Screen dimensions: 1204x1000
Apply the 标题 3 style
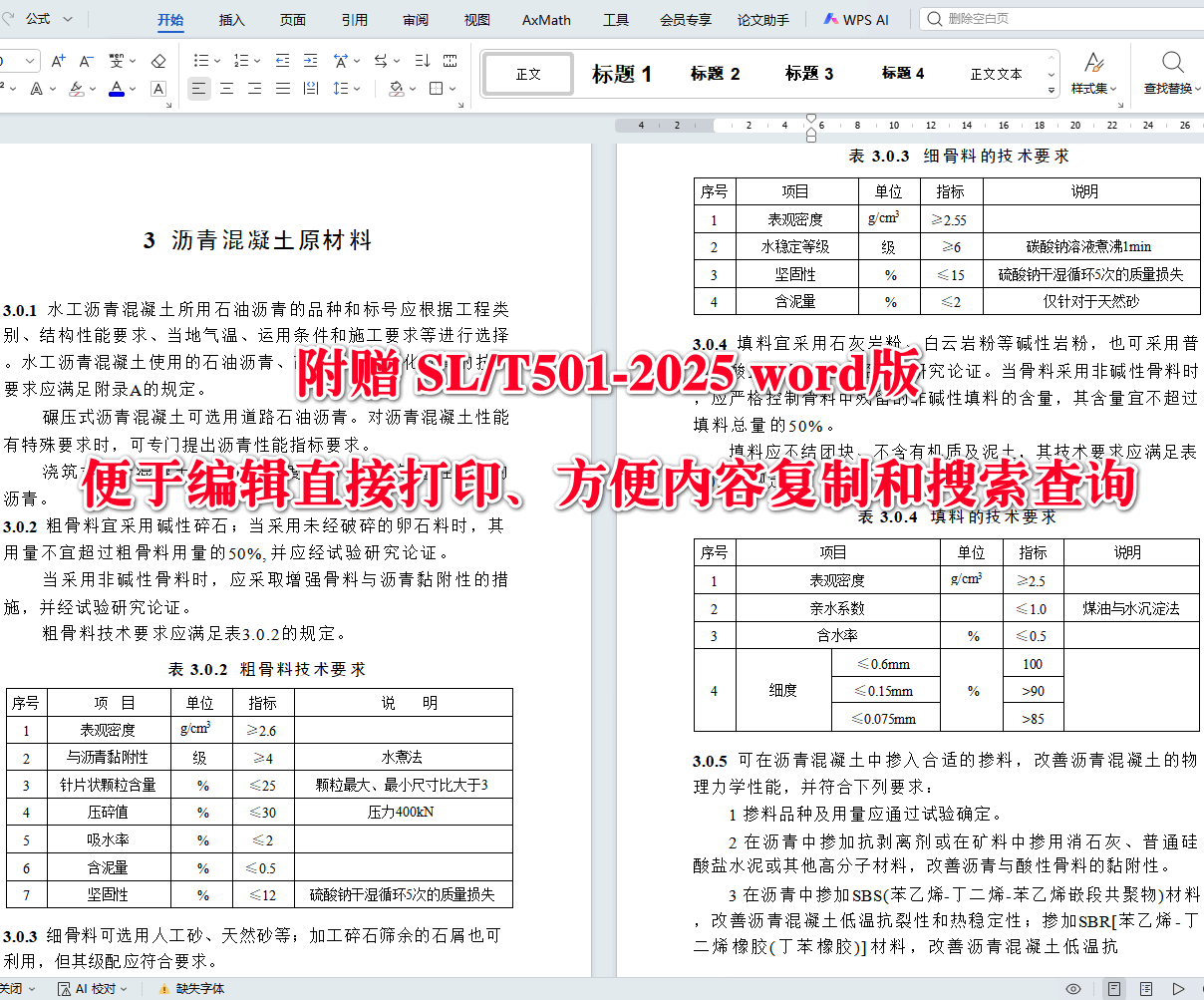pyautogui.click(x=809, y=74)
